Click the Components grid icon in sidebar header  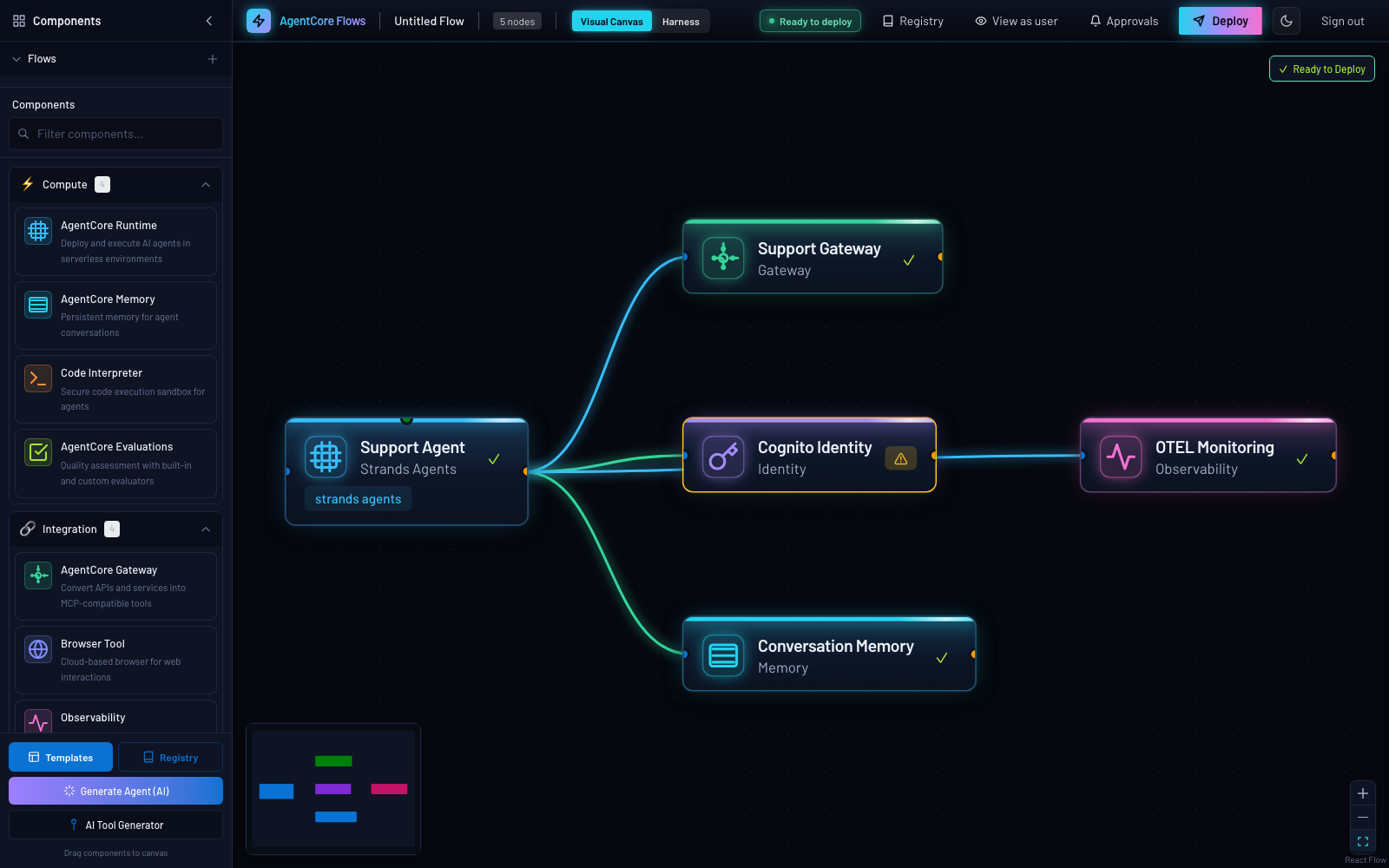(x=19, y=21)
